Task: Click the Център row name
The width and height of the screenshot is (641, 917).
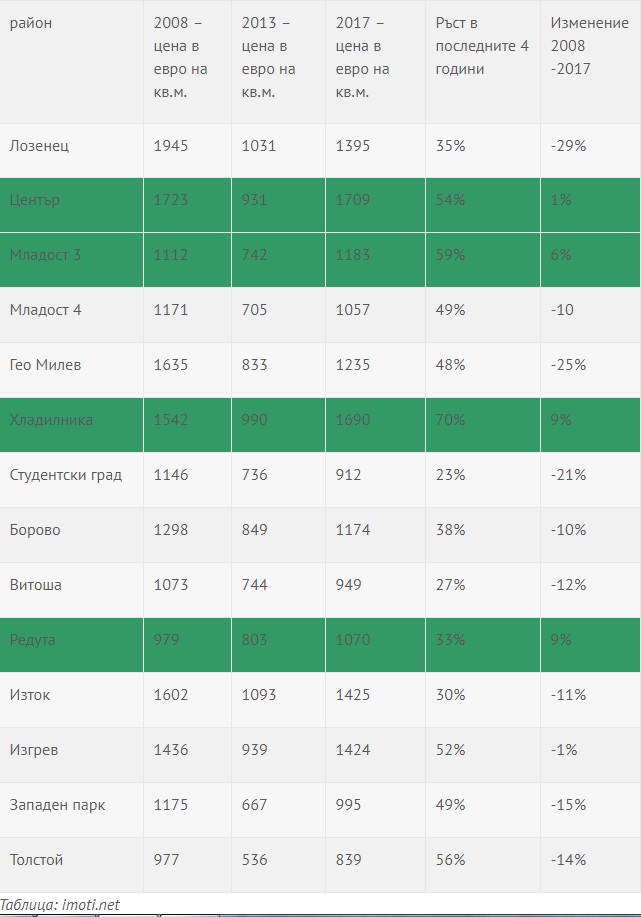Action: [35, 200]
